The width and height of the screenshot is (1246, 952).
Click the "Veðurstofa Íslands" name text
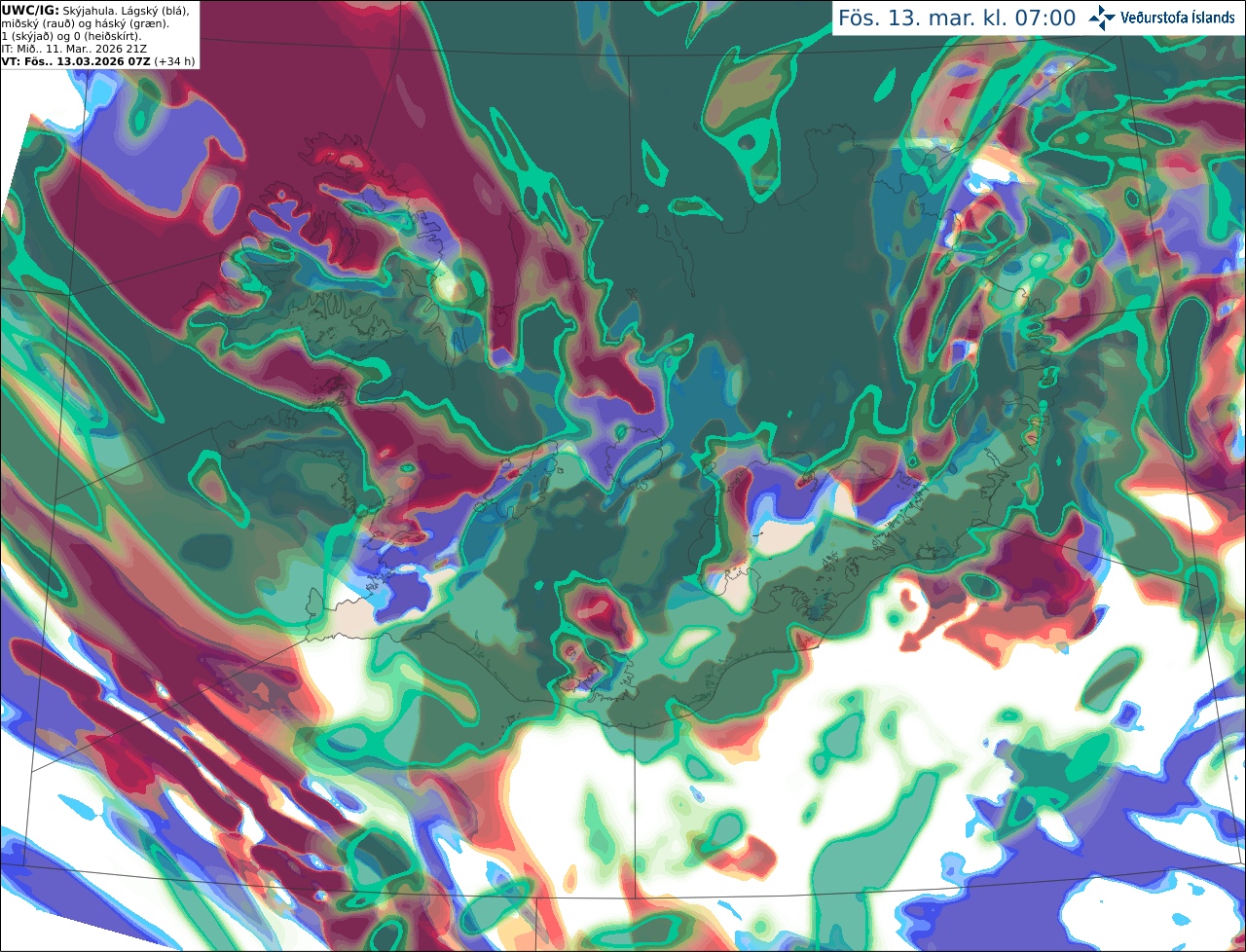tap(1177, 18)
